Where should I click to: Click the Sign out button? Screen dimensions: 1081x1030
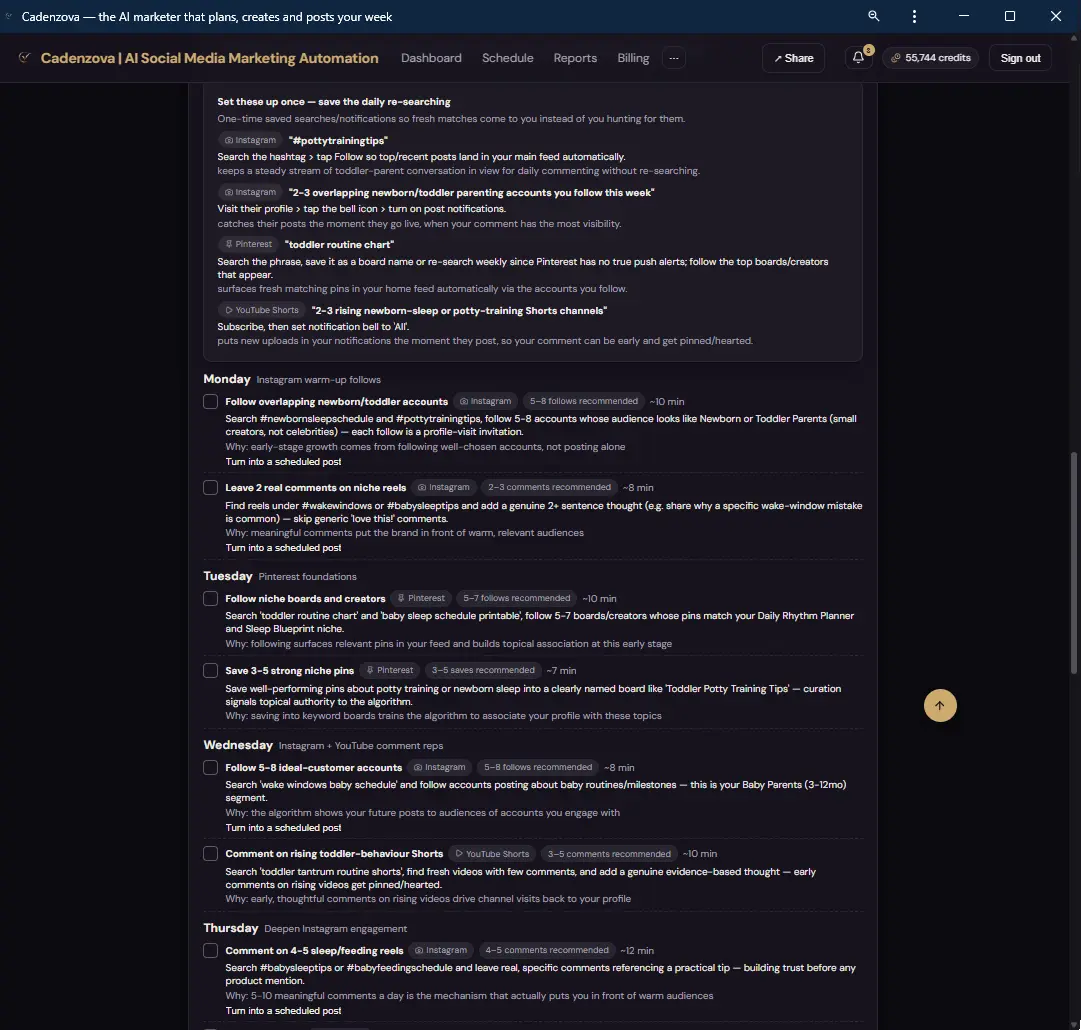coord(1020,58)
